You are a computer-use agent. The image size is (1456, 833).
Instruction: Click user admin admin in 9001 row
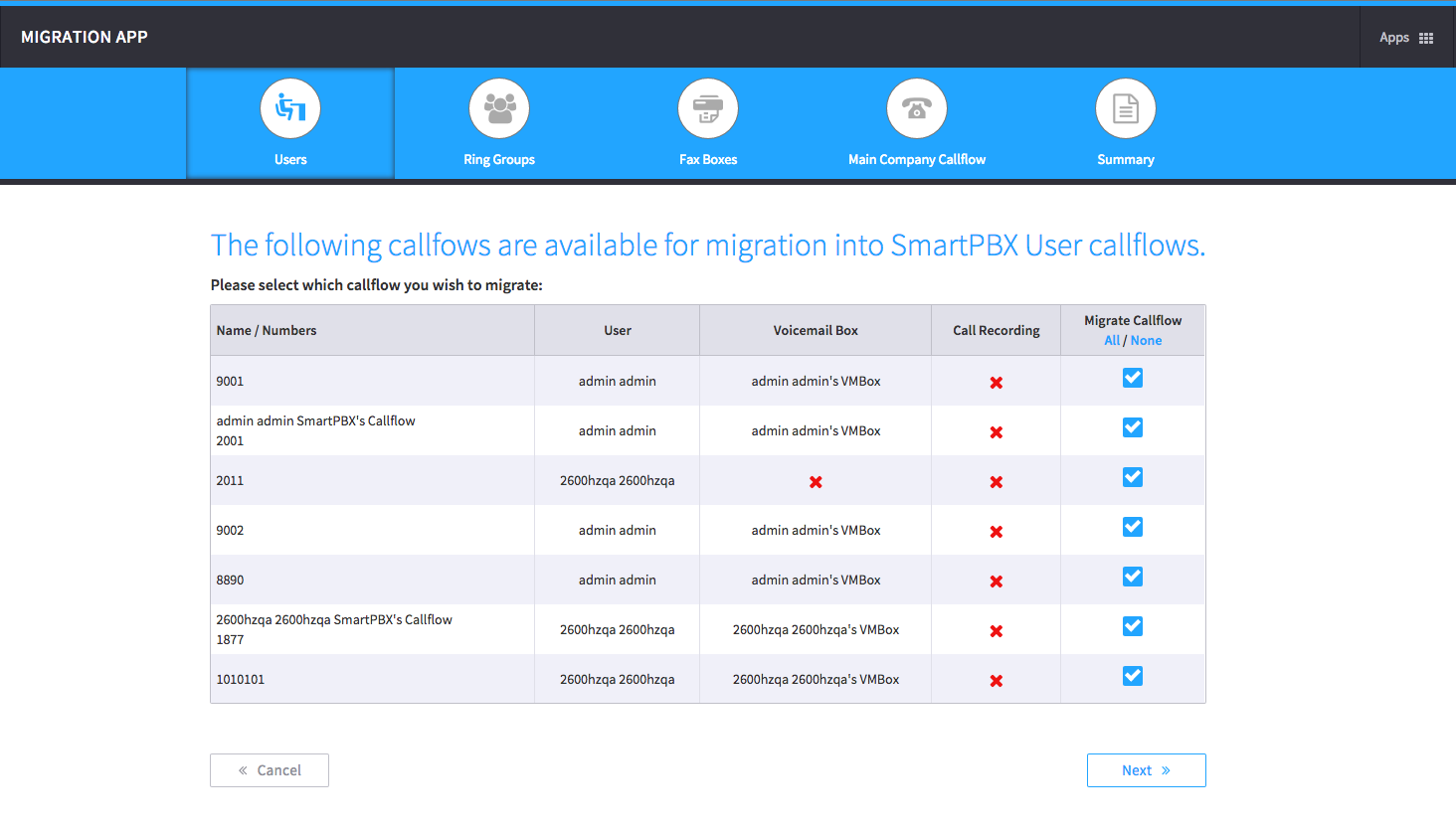(x=618, y=381)
